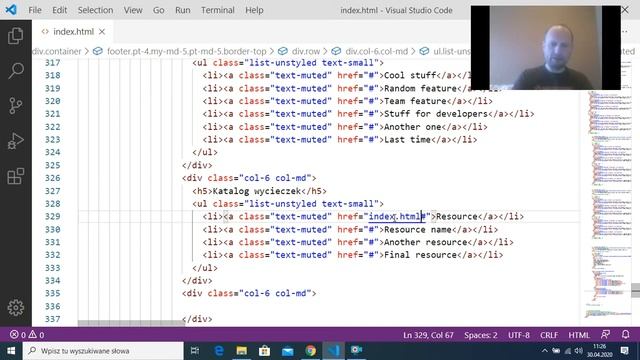Open Mail app from taskbar
This screenshot has height=360, width=640.
click(287, 351)
